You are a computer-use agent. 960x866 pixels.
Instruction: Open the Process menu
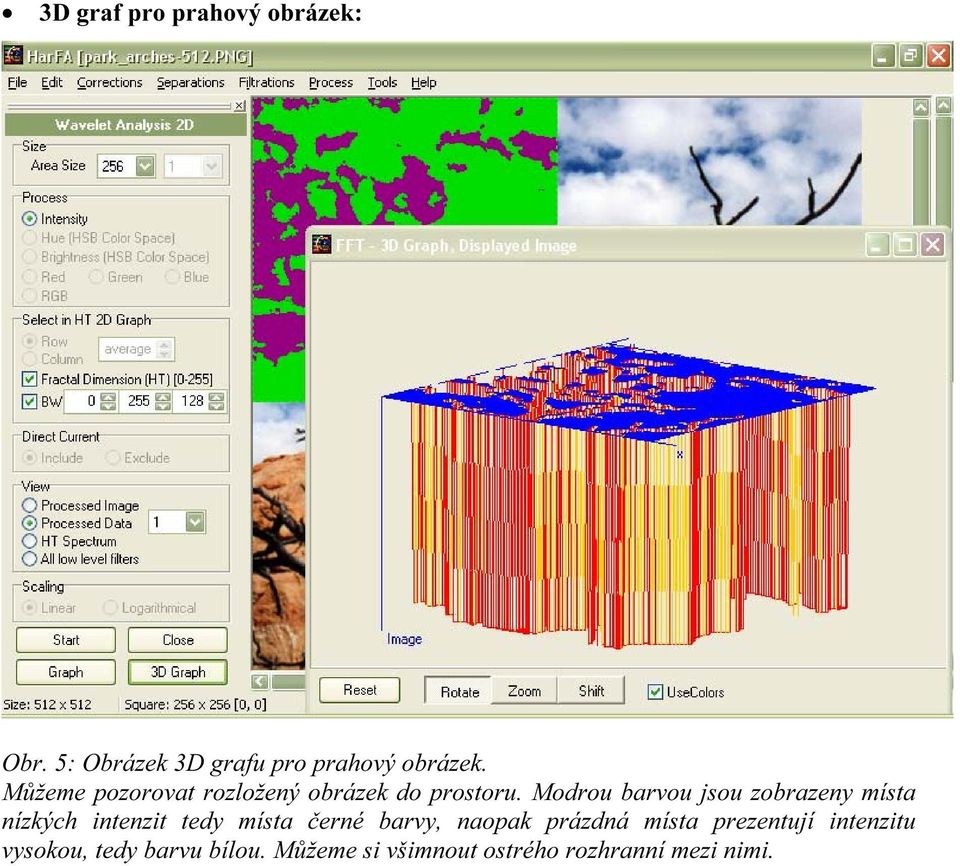point(331,82)
